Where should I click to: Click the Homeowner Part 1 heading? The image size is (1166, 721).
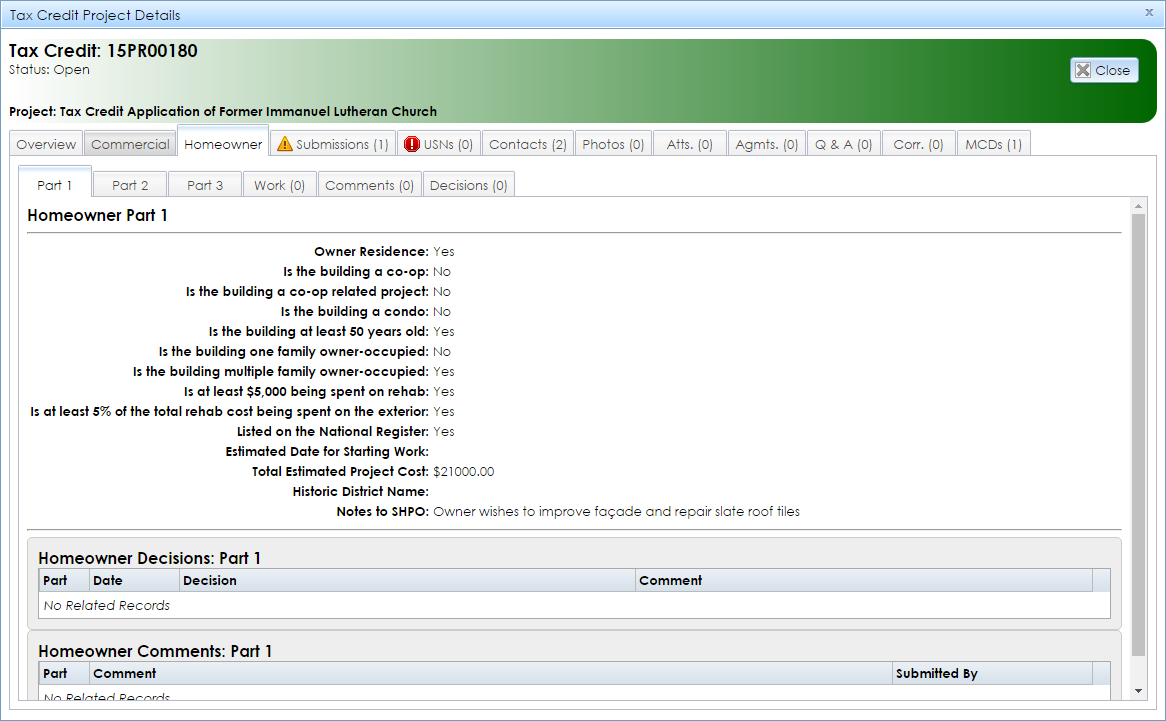coord(97,216)
